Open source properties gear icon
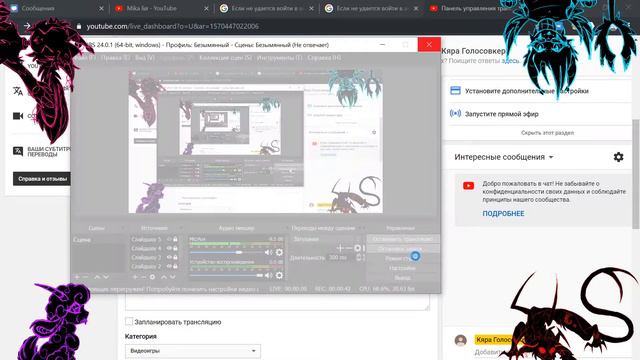 152,277
